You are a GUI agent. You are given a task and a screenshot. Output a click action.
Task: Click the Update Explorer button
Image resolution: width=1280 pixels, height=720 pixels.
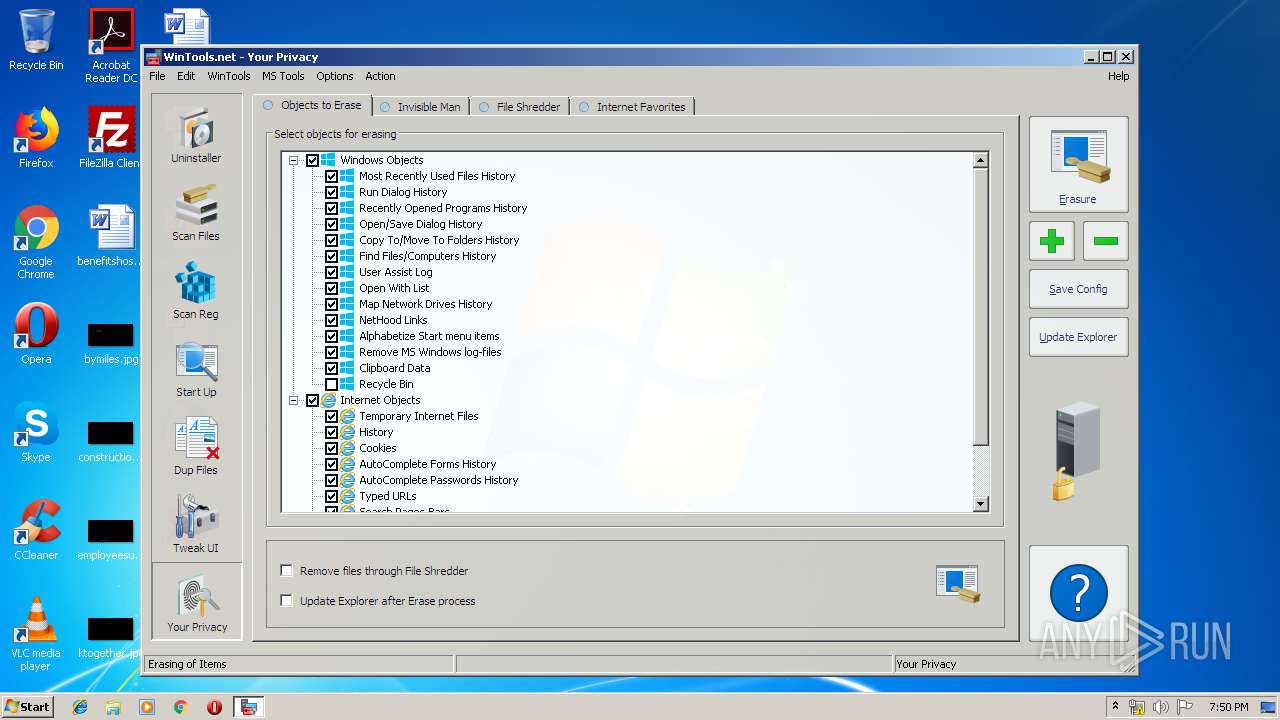[1078, 337]
